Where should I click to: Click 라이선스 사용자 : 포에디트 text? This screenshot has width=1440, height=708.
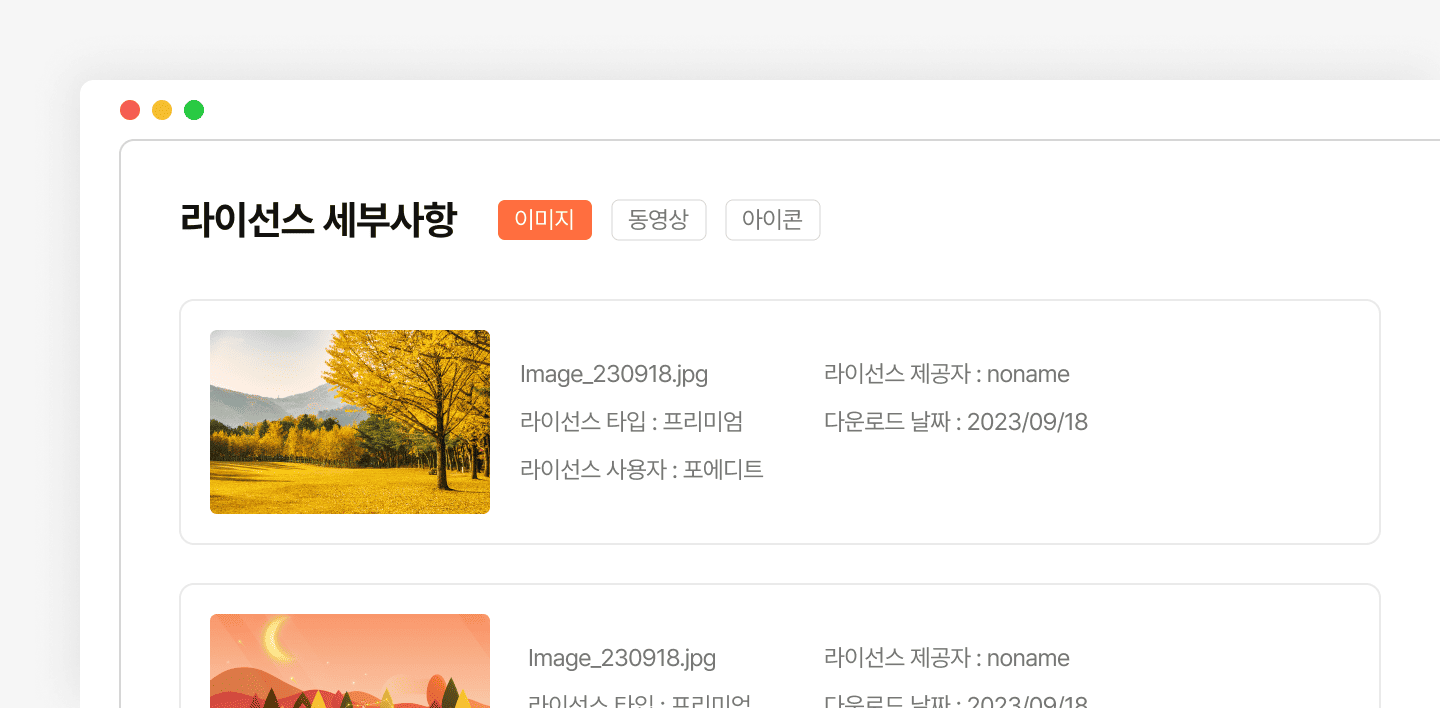click(642, 469)
